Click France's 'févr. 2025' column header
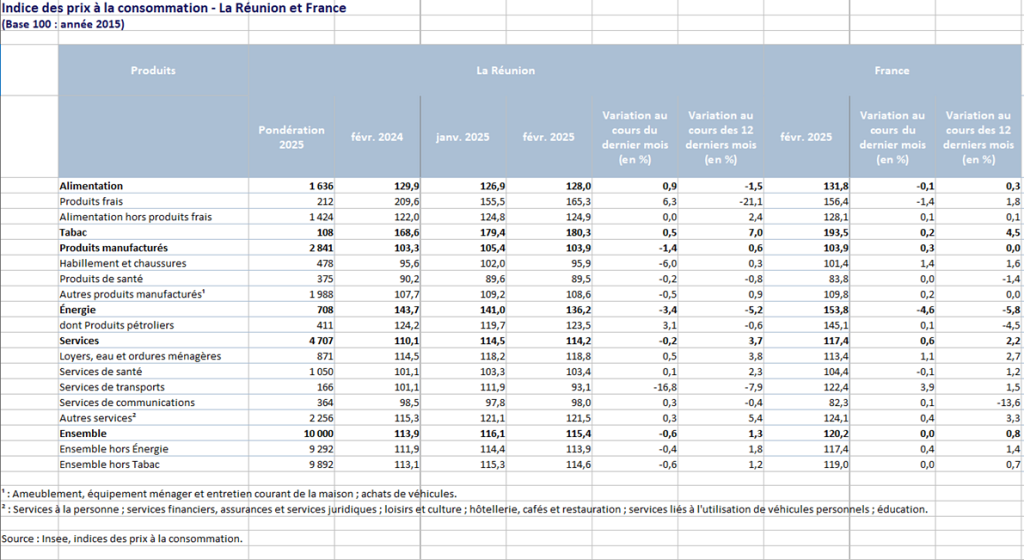The image size is (1024, 560). coord(806,137)
